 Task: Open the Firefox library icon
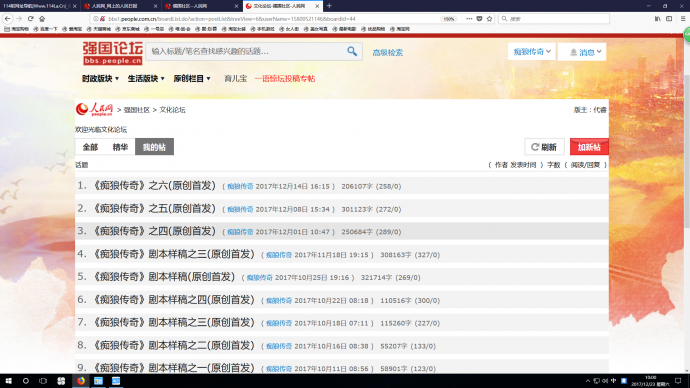tap(657, 18)
